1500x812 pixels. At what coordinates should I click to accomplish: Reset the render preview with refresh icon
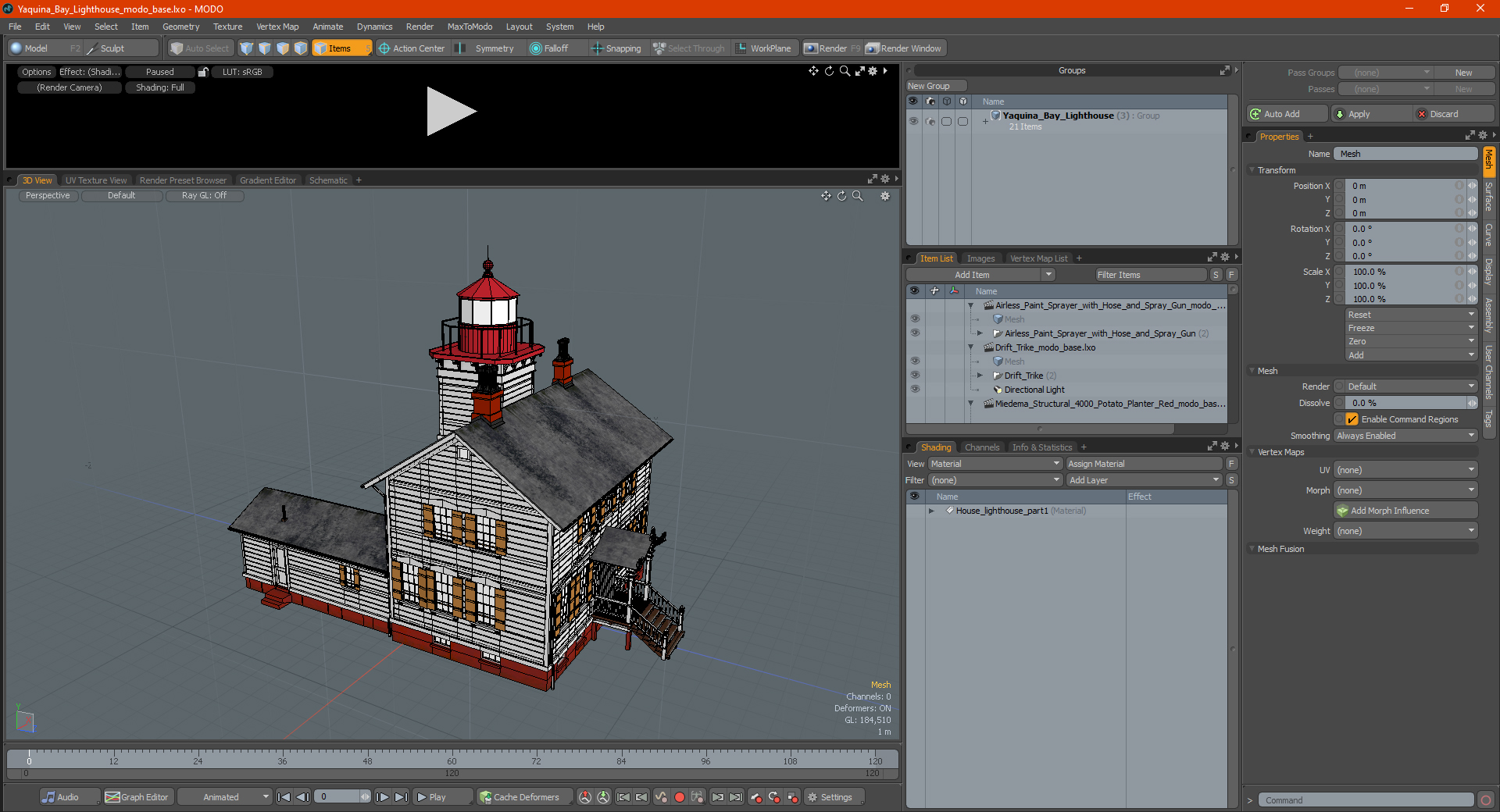click(829, 71)
